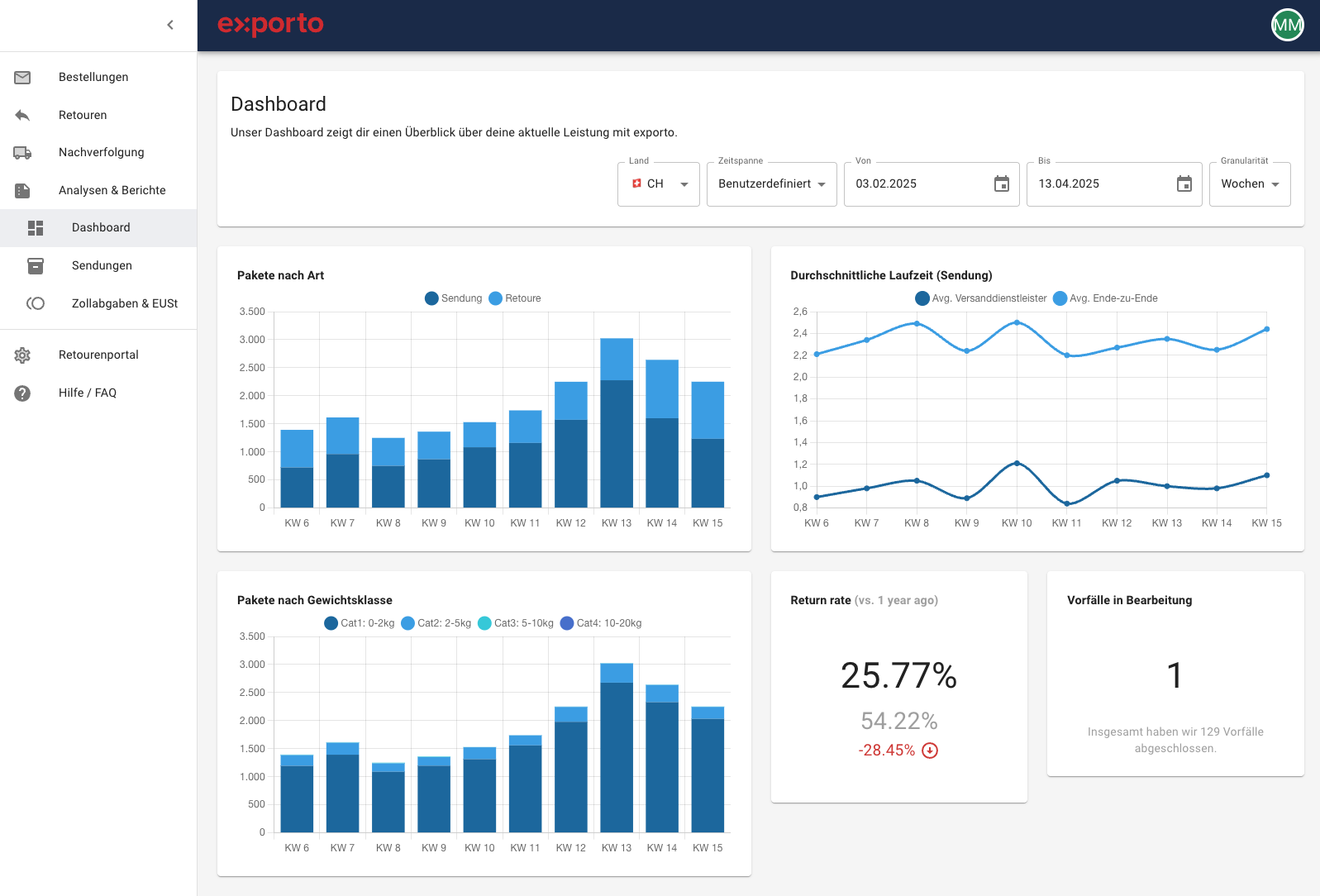Toggle Retoure series in chart legend

[x=515, y=298]
